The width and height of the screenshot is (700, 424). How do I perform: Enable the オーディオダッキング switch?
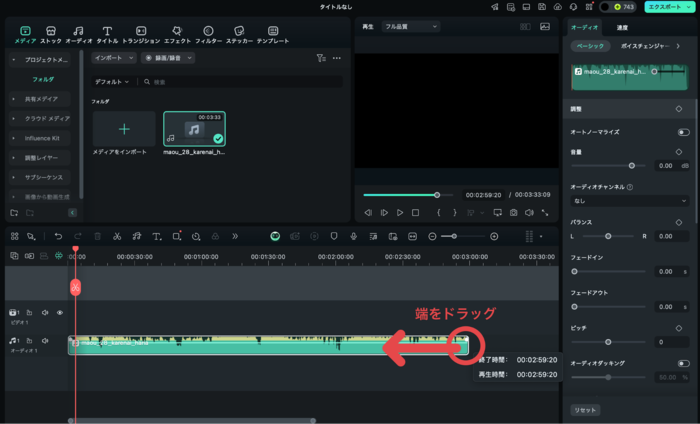pyautogui.click(x=683, y=363)
